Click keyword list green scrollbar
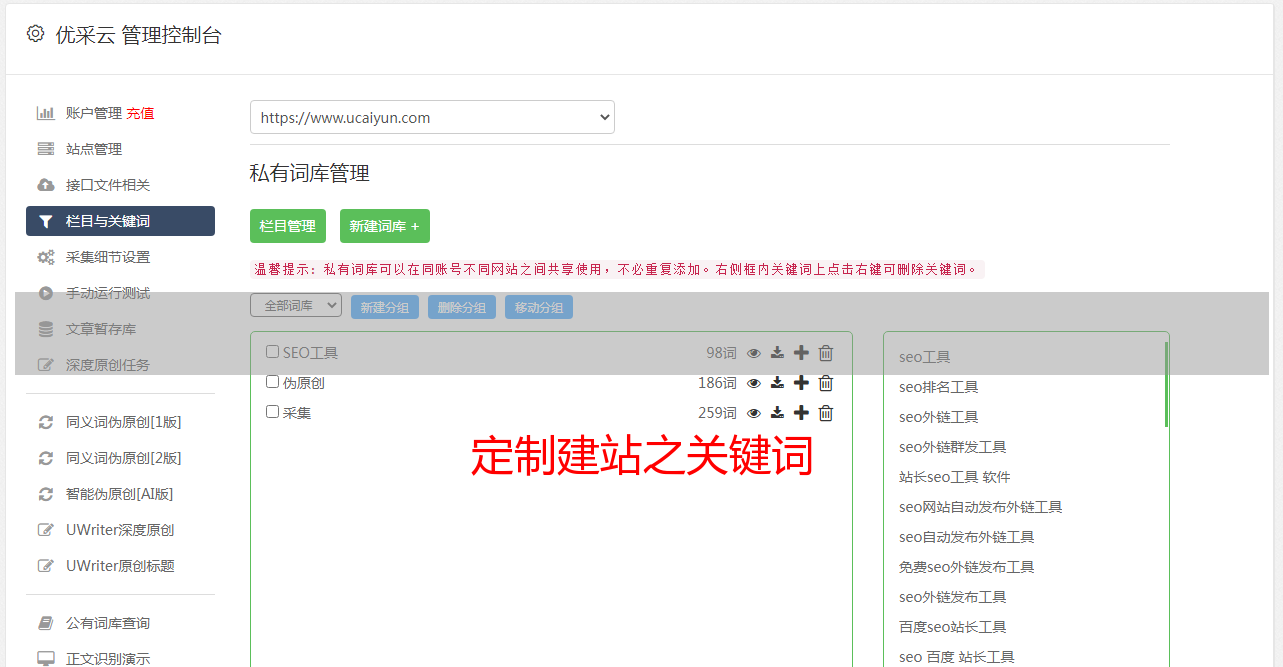 point(1166,385)
